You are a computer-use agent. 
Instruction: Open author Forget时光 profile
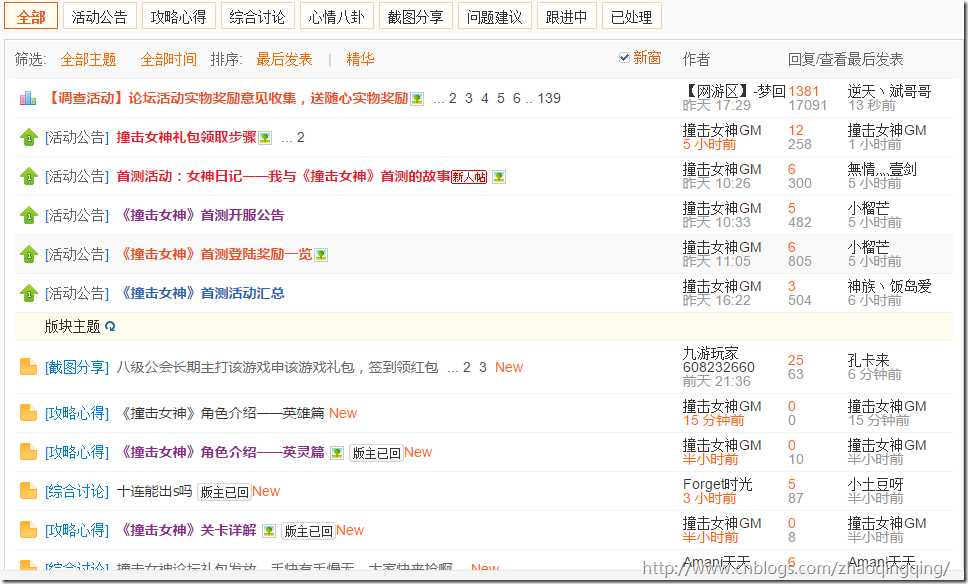[x=717, y=484]
